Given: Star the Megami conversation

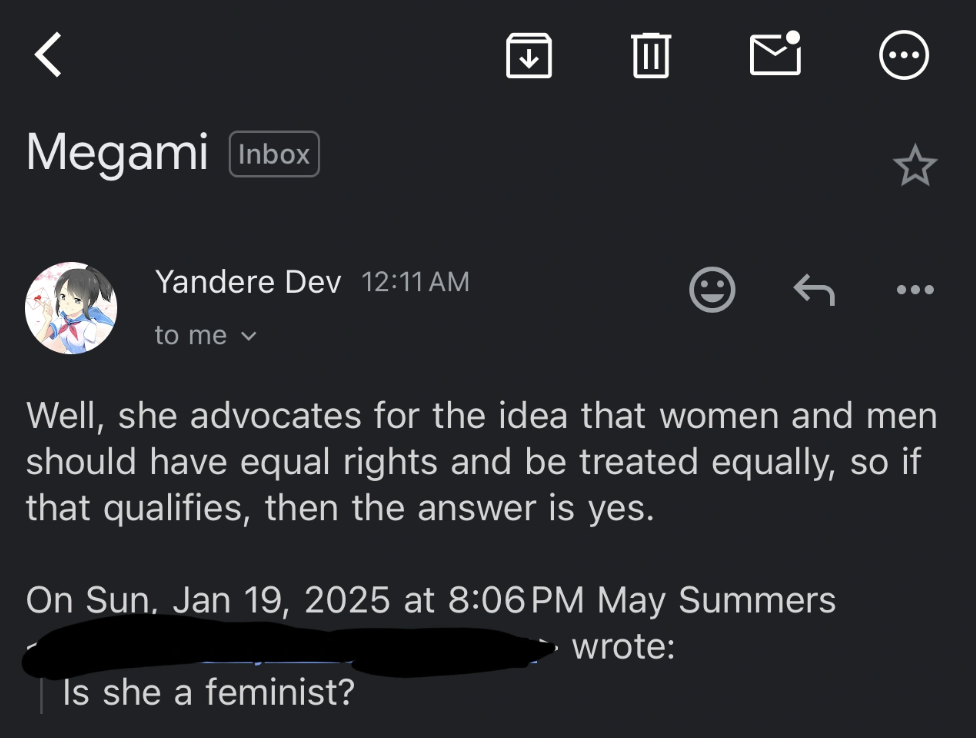Looking at the screenshot, I should coord(914,166).
